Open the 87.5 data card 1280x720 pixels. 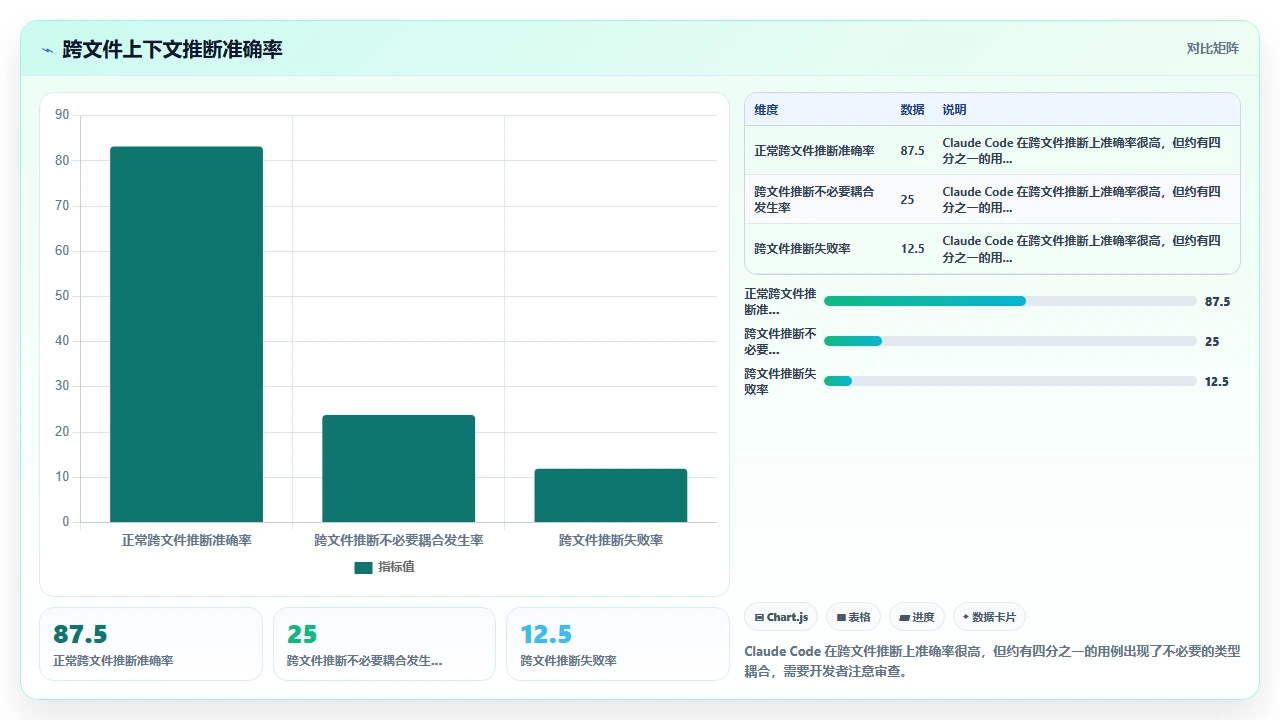tap(151, 644)
